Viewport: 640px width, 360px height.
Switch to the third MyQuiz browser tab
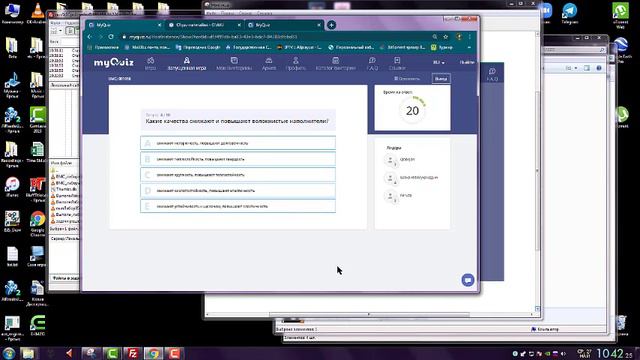[283, 25]
